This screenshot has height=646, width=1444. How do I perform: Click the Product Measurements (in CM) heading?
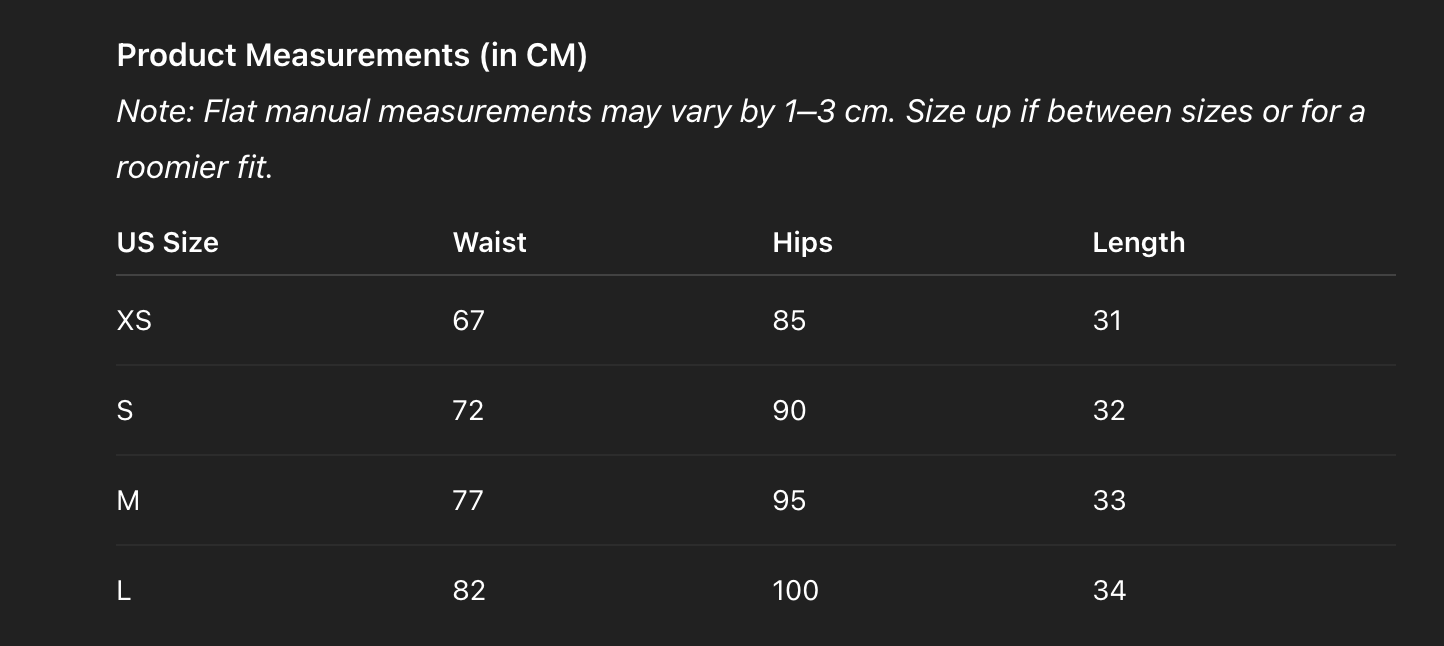coord(351,55)
